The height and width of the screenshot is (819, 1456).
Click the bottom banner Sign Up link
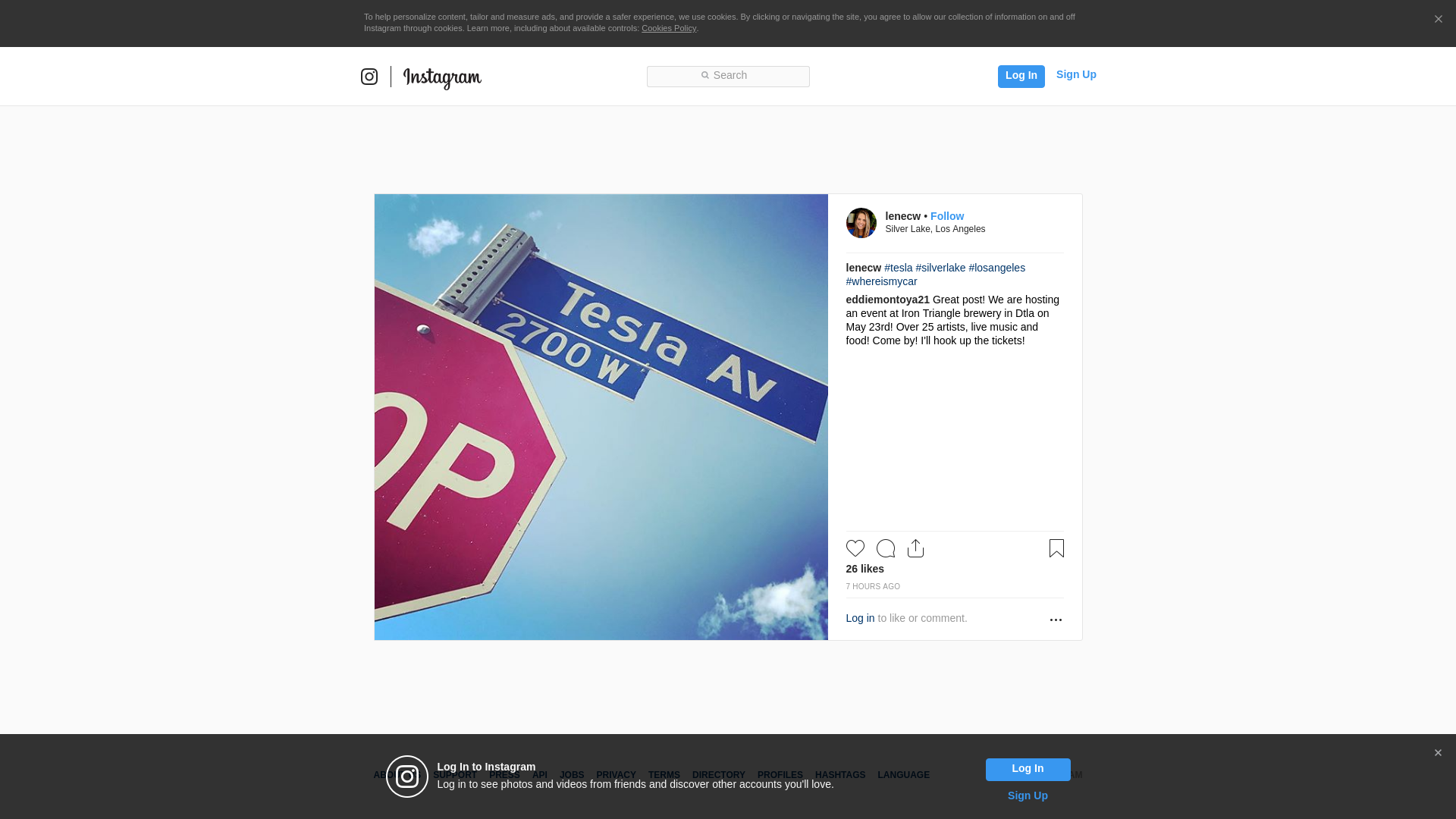coord(1028,795)
